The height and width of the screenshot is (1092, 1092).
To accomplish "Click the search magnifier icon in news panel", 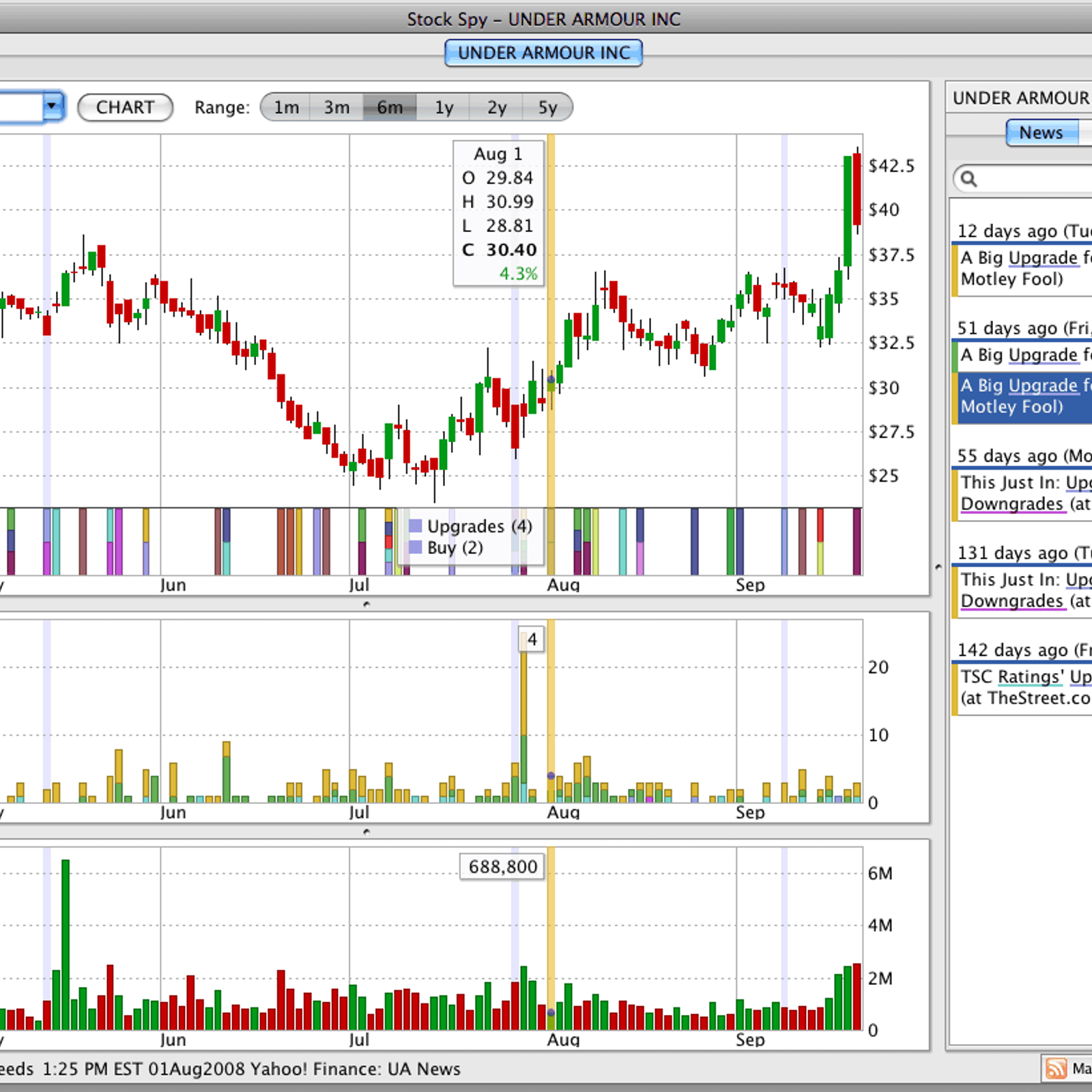I will coord(968,179).
